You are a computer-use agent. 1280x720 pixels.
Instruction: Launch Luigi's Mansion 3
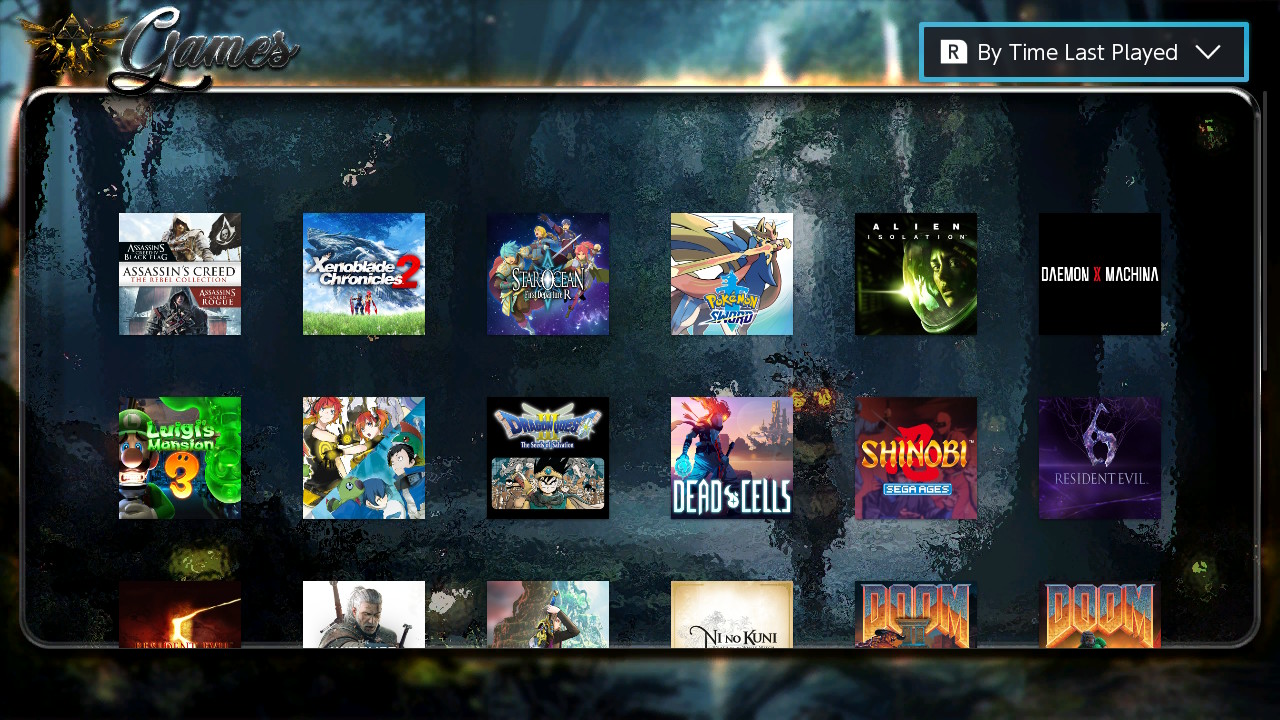pos(180,458)
